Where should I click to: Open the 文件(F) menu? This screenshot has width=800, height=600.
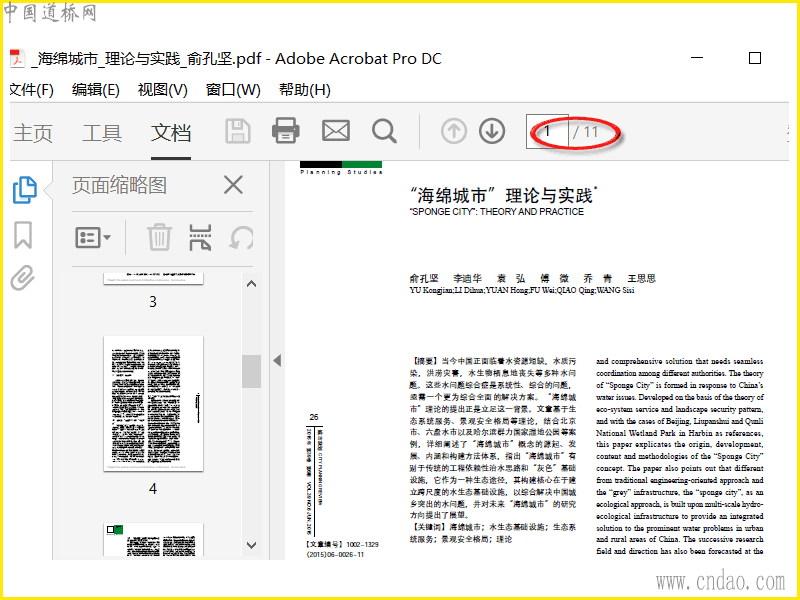click(32, 90)
